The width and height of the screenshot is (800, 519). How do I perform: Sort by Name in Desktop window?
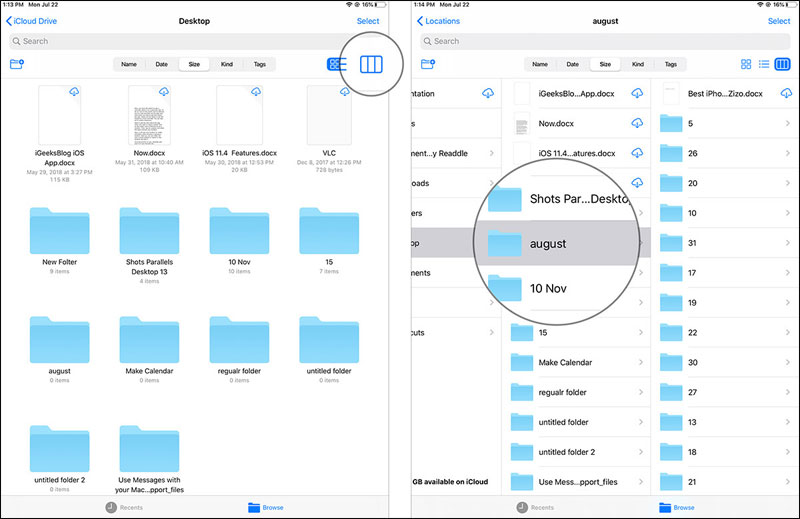129,64
